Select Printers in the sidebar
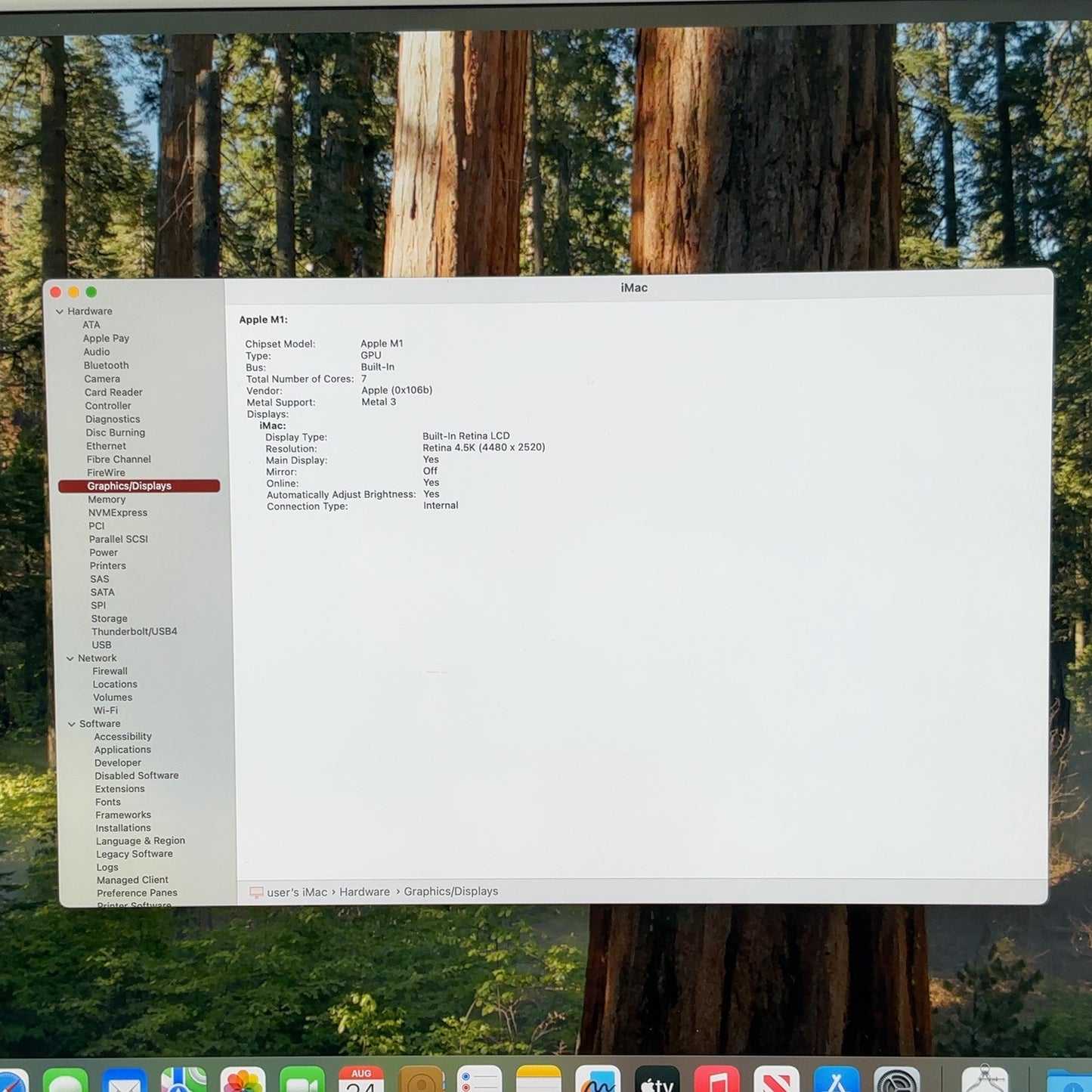1092x1092 pixels. (x=108, y=566)
